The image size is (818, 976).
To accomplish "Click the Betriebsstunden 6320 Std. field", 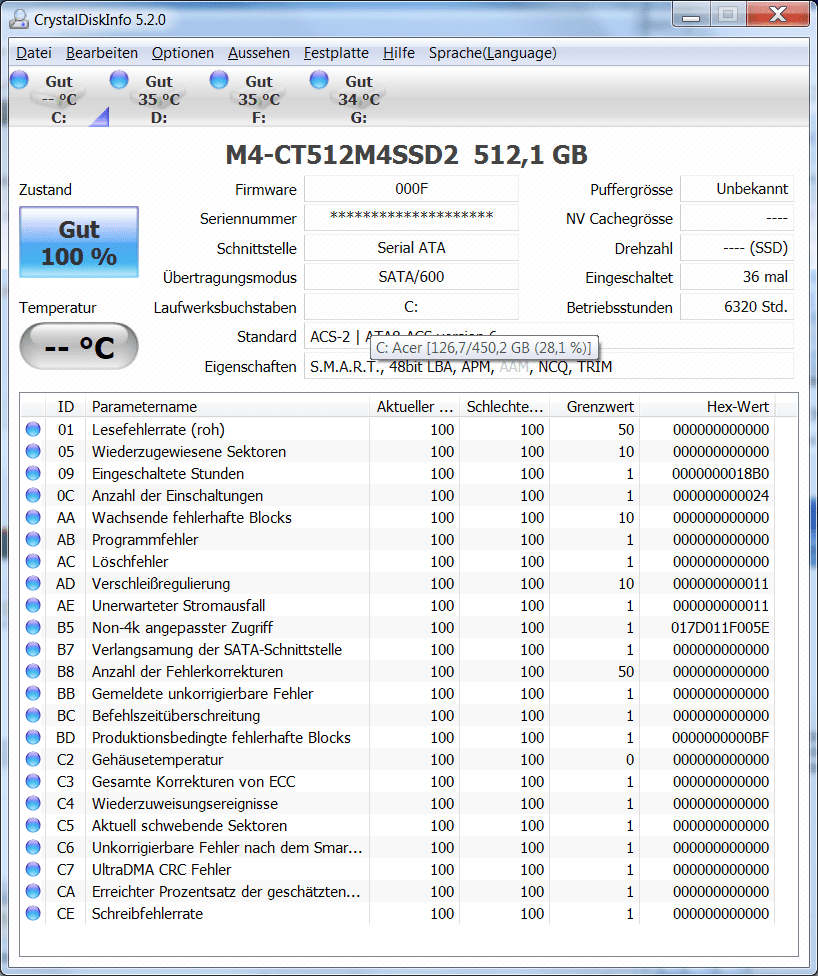I will 737,307.
